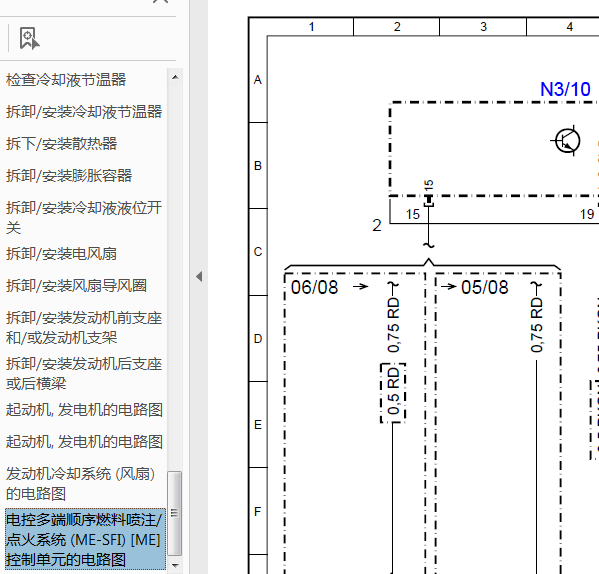Click grid row label F

pyautogui.click(x=258, y=511)
